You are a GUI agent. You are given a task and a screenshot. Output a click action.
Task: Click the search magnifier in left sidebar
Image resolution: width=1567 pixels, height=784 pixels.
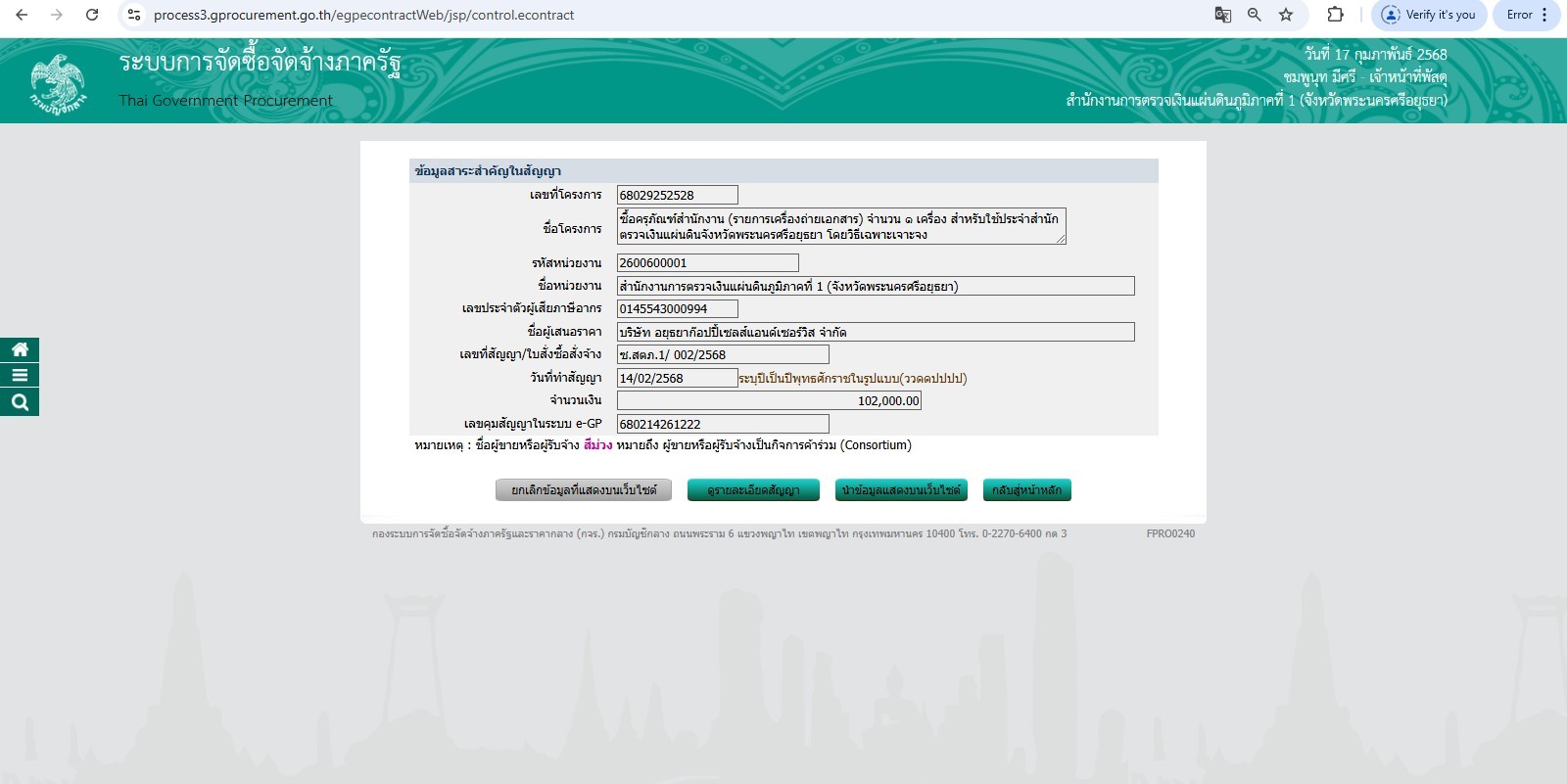pyautogui.click(x=20, y=401)
